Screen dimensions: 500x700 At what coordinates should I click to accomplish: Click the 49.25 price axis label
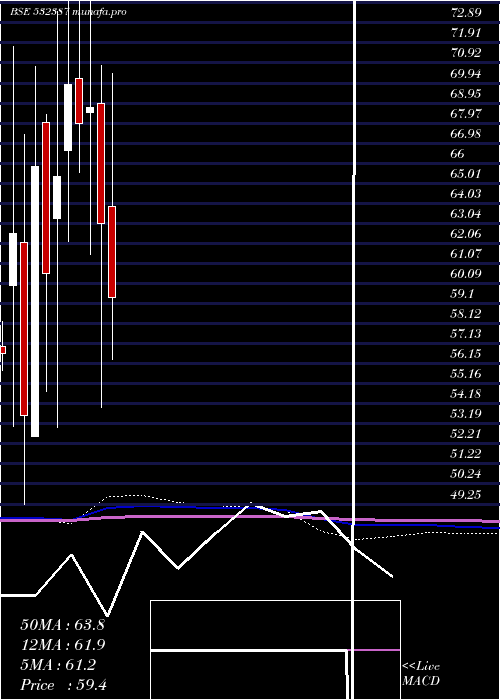[467, 494]
